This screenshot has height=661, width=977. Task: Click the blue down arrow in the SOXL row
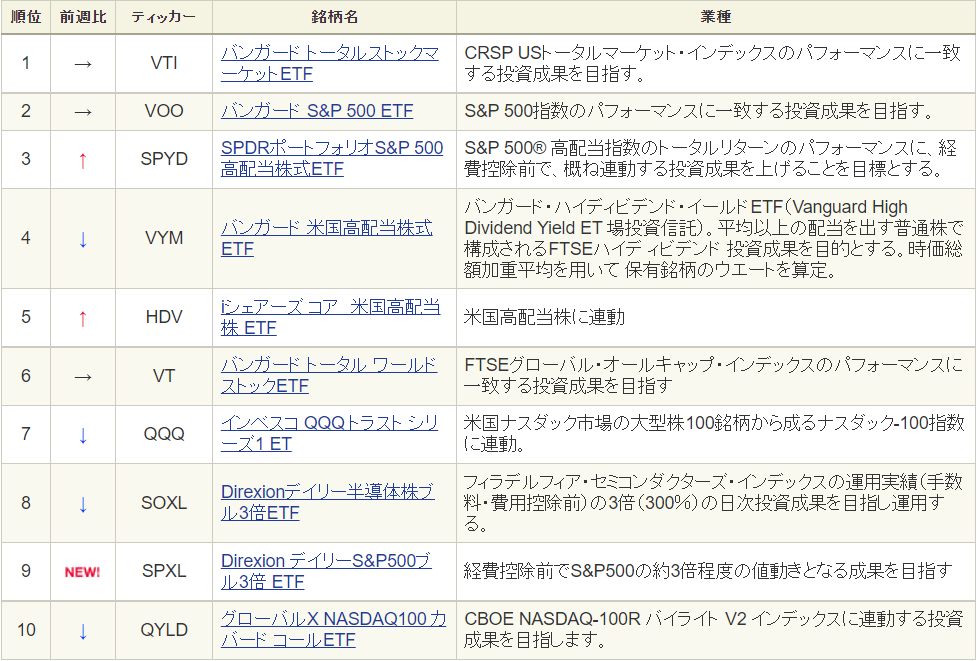point(83,505)
